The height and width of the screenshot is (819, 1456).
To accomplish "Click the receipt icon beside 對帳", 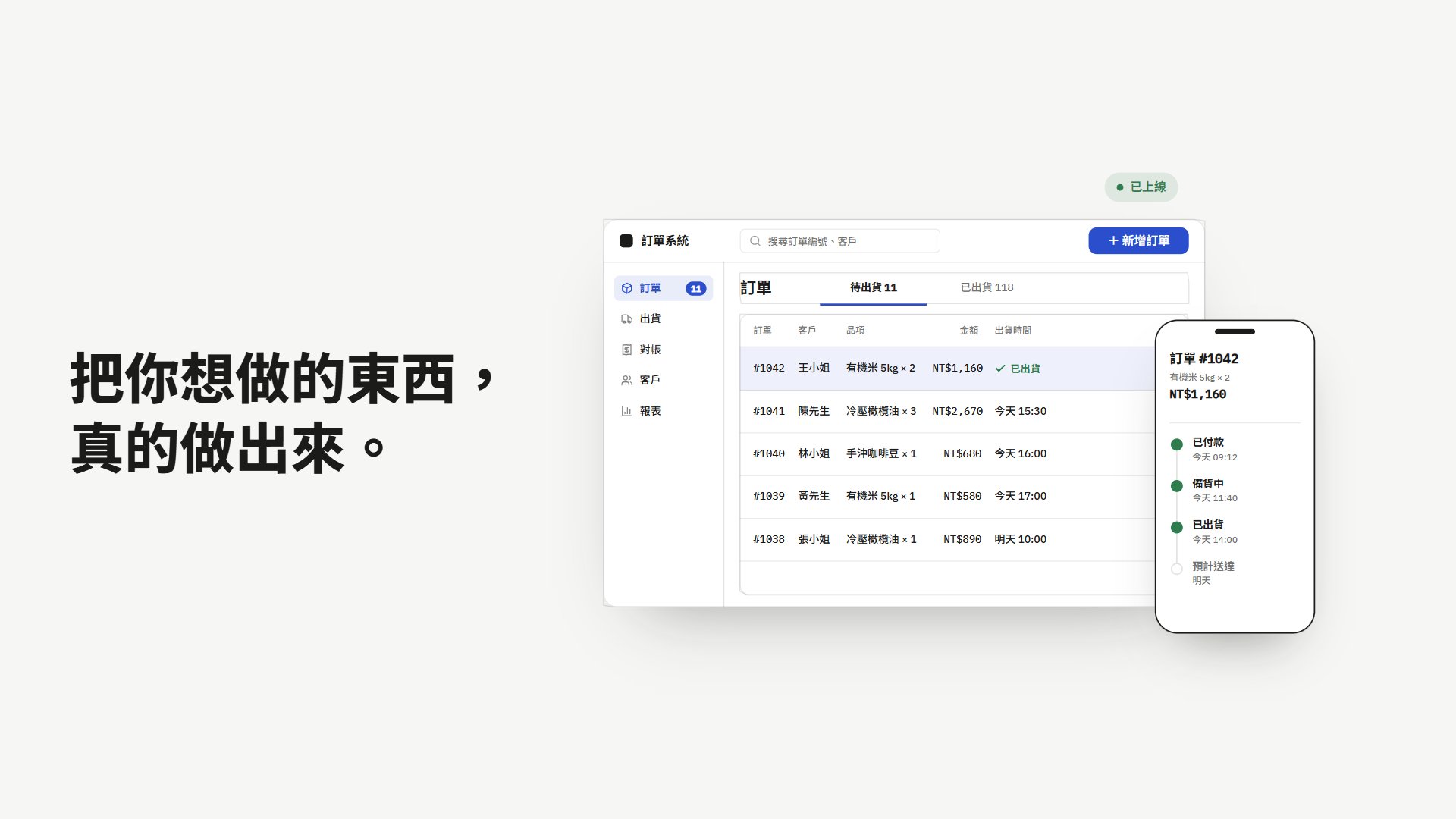I will coord(626,350).
